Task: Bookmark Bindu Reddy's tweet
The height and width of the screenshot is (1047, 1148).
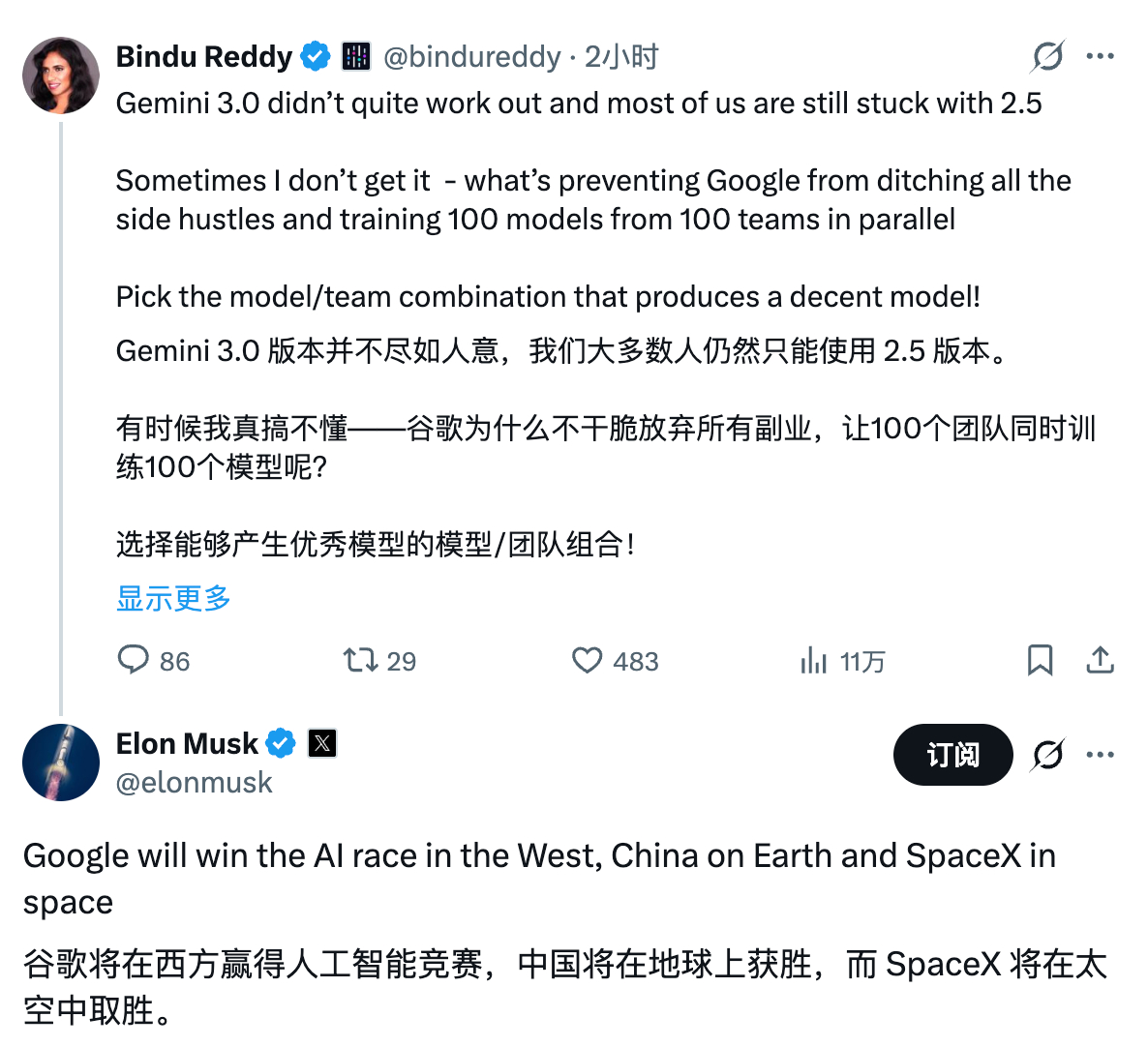Action: [x=1041, y=661]
